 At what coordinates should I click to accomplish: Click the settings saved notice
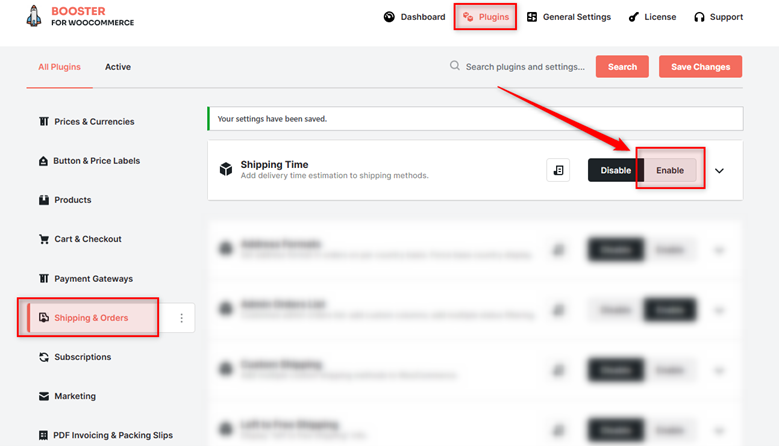tap(475, 119)
